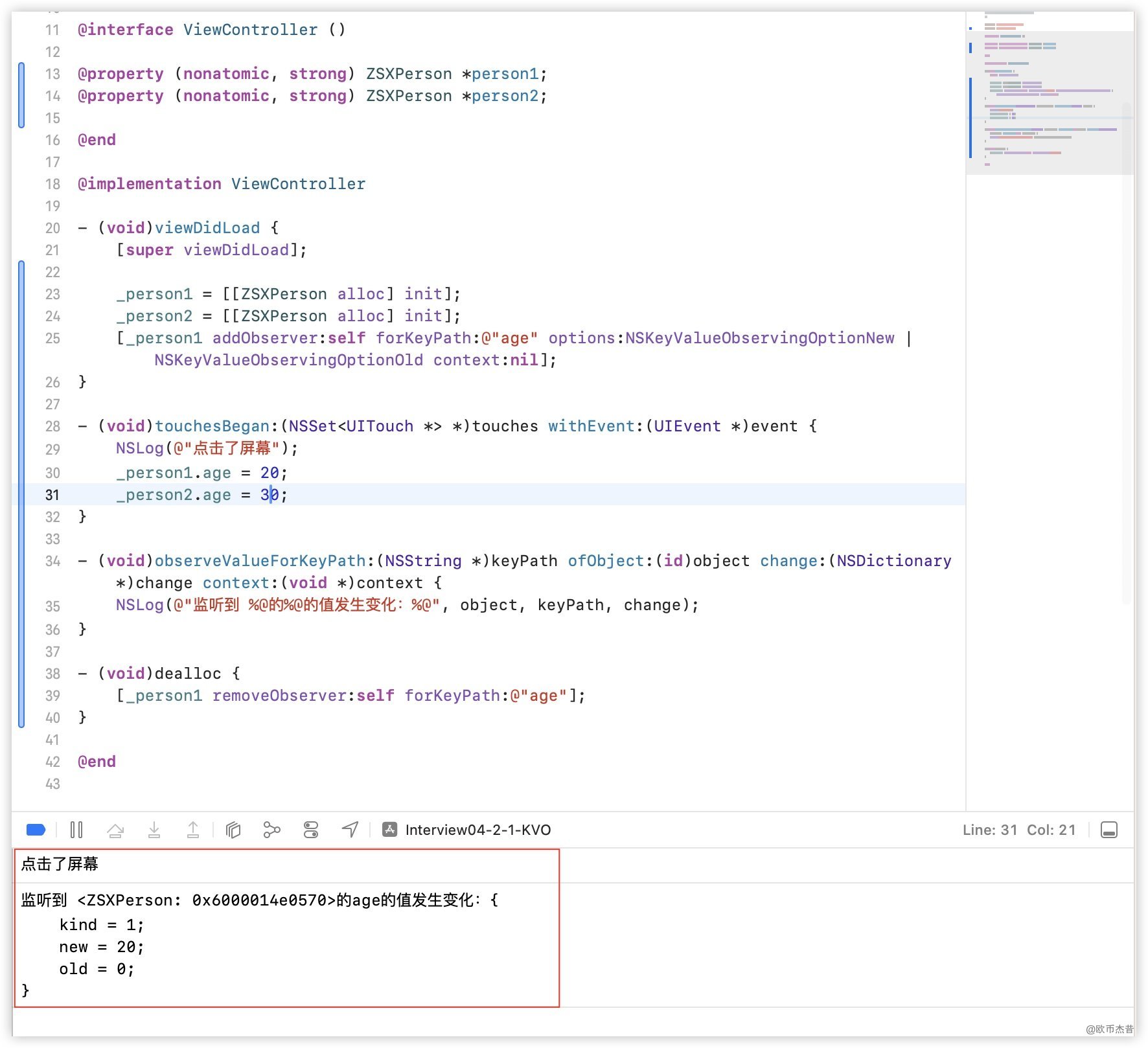The image size is (1148, 1048).
Task: Click the Simulate Location arrow icon
Action: (350, 830)
